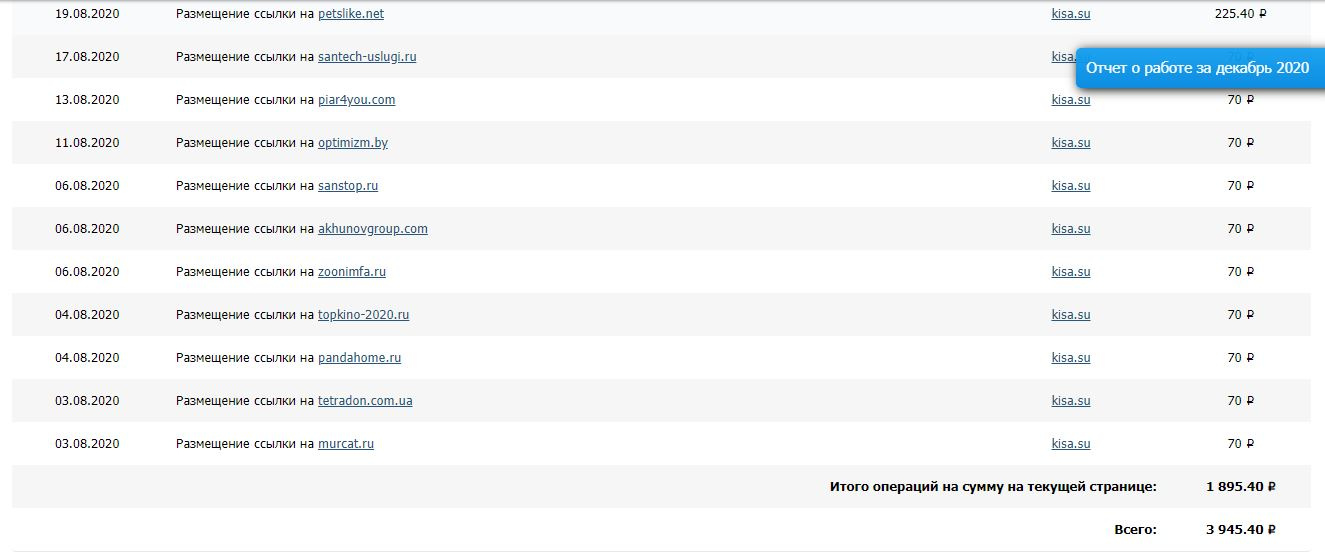The width and height of the screenshot is (1325, 560).
Task: Open the tetradon.com.ua link
Action: tap(365, 401)
